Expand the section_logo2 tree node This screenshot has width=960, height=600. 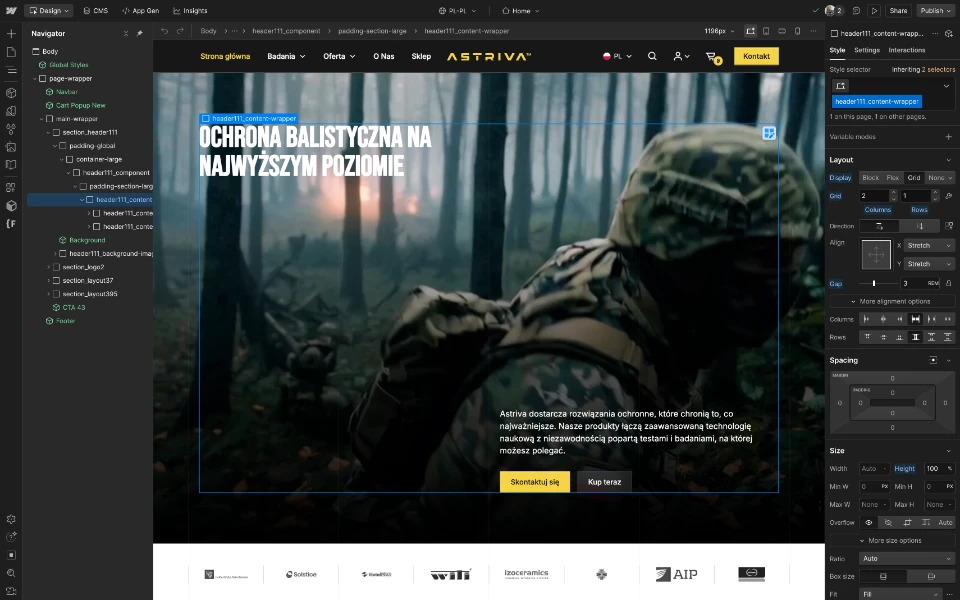point(48,267)
